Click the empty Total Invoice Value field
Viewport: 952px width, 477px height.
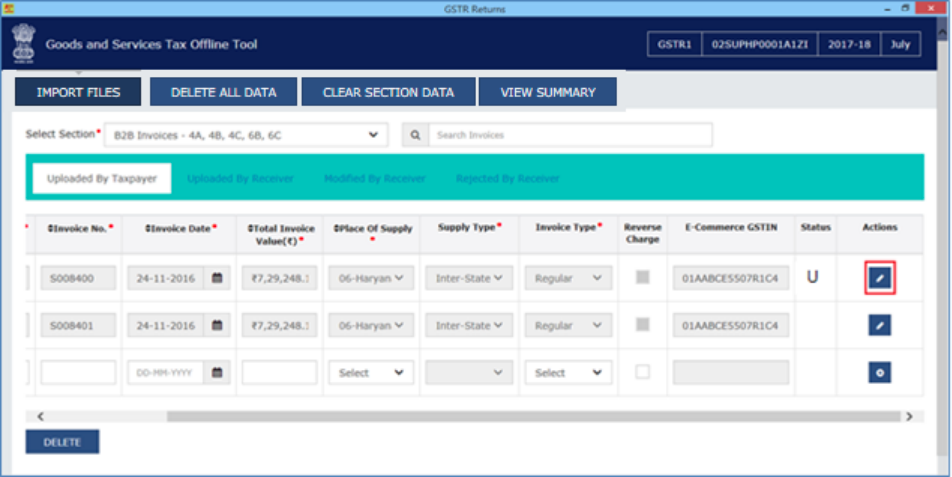point(279,373)
